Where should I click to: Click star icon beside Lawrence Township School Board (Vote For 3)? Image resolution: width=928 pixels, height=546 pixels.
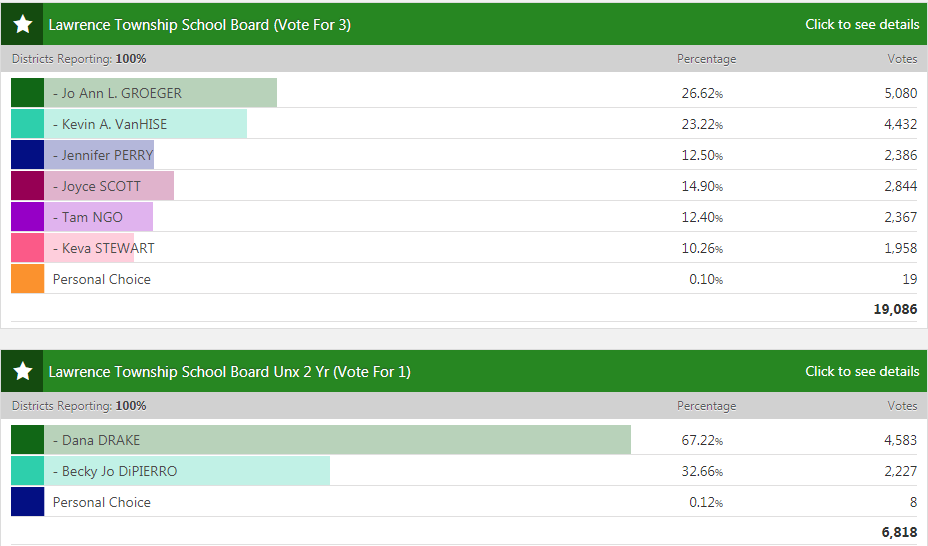tap(23, 24)
